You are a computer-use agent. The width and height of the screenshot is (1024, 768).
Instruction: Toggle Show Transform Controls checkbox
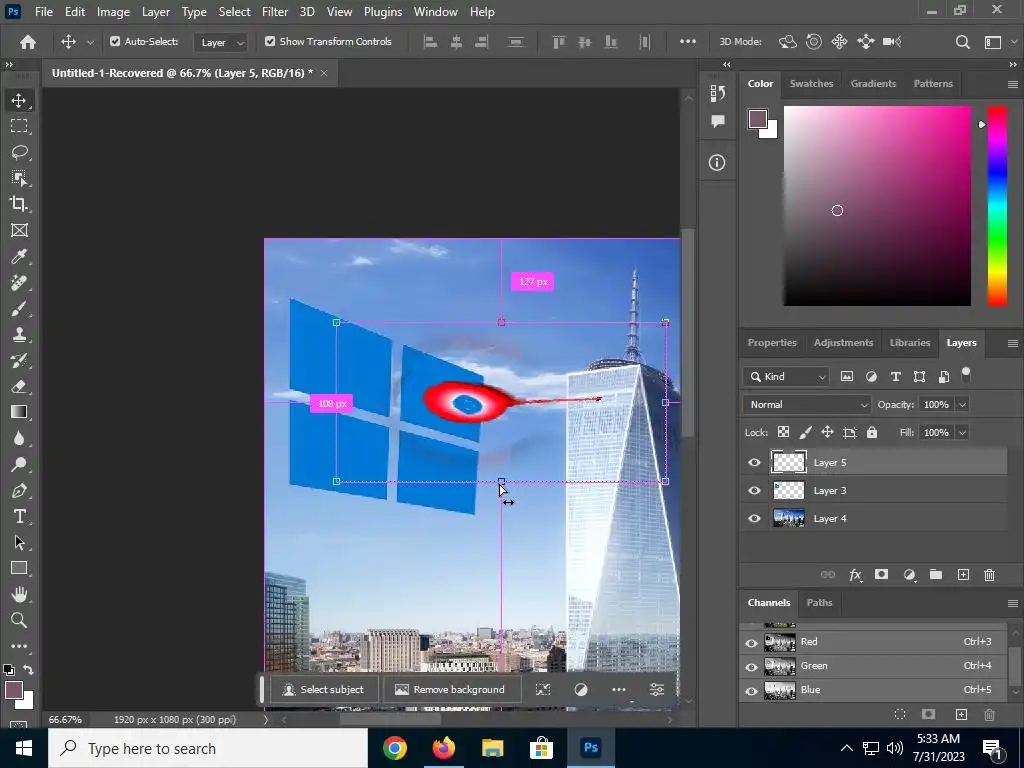270,41
